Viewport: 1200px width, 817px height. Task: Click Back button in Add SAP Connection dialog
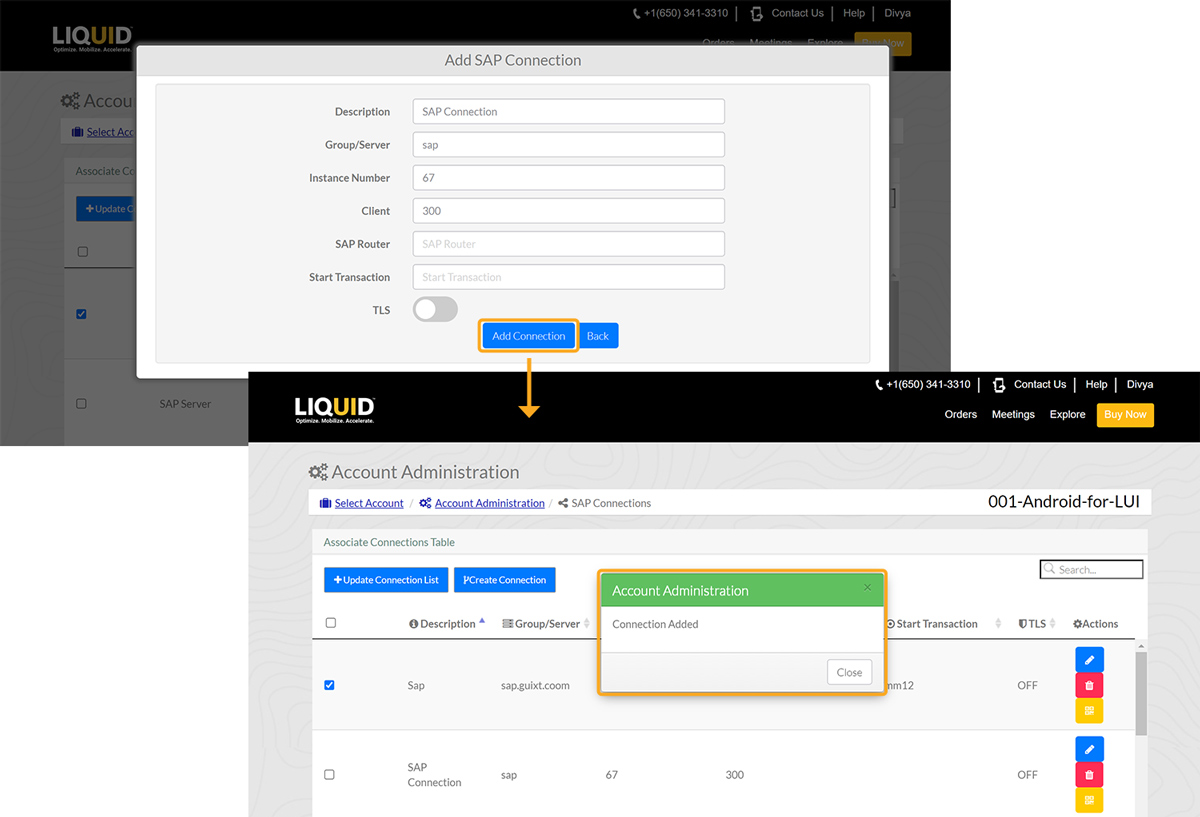598,336
